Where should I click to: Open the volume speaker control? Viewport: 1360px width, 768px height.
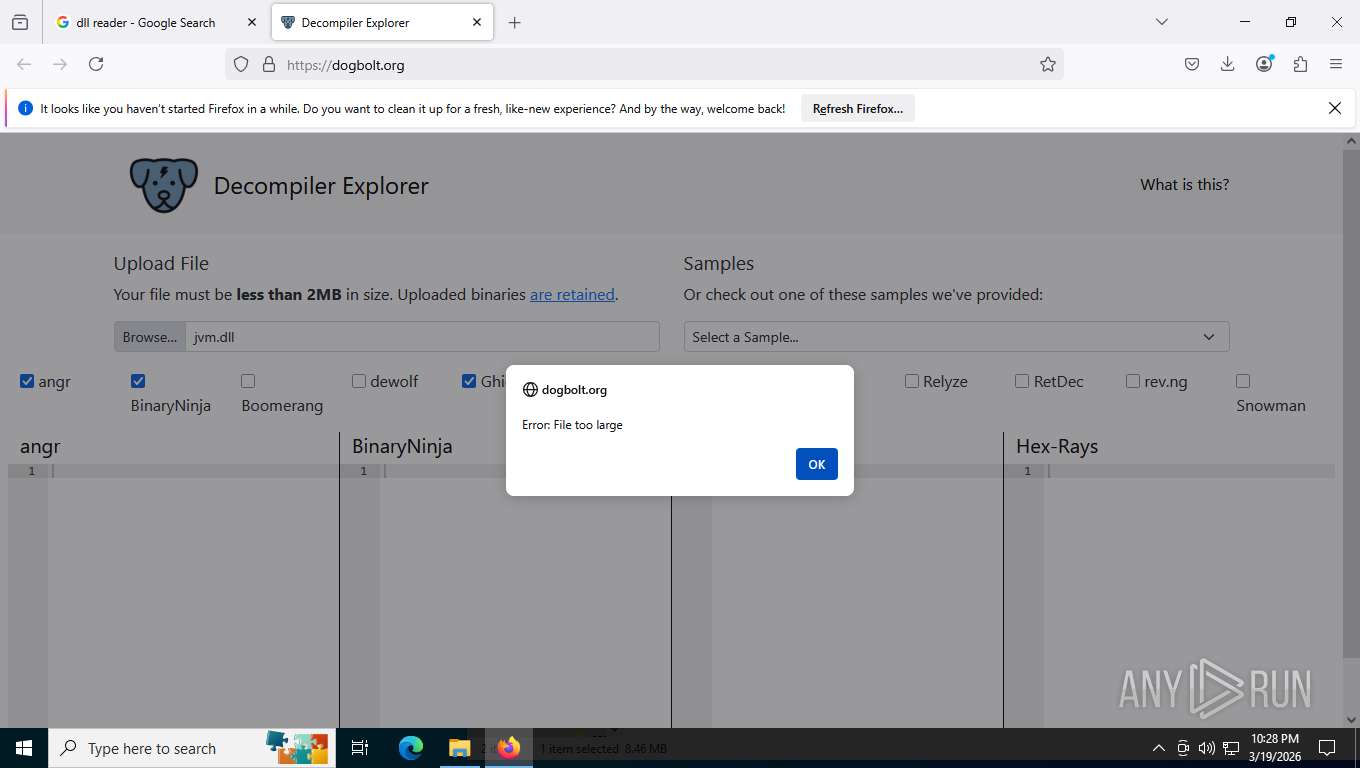coord(1206,748)
